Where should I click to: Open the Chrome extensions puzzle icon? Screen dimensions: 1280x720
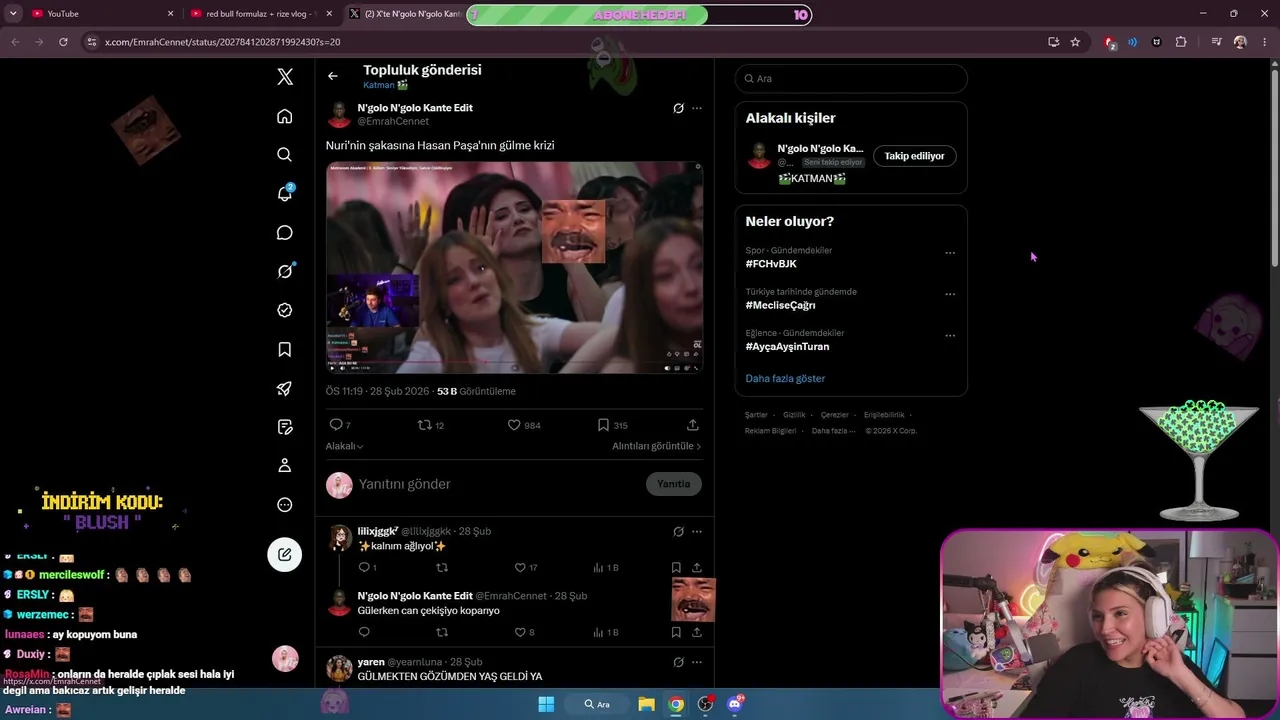[x=1181, y=42]
